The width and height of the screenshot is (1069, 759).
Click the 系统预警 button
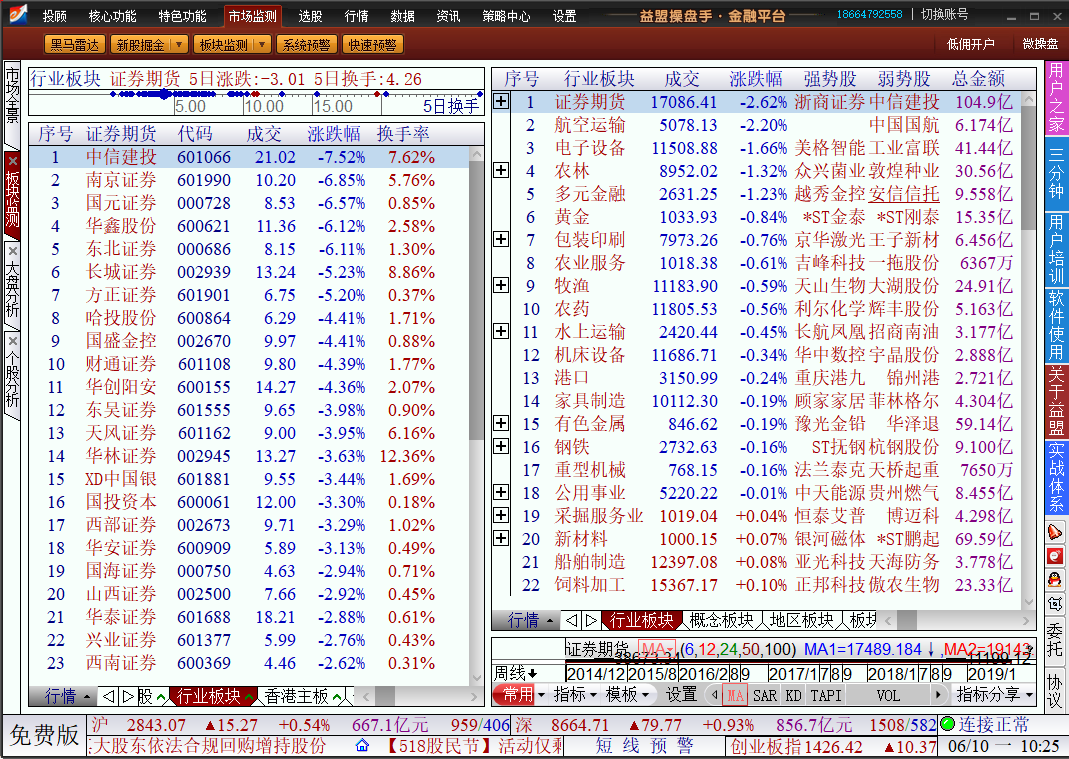pyautogui.click(x=306, y=44)
